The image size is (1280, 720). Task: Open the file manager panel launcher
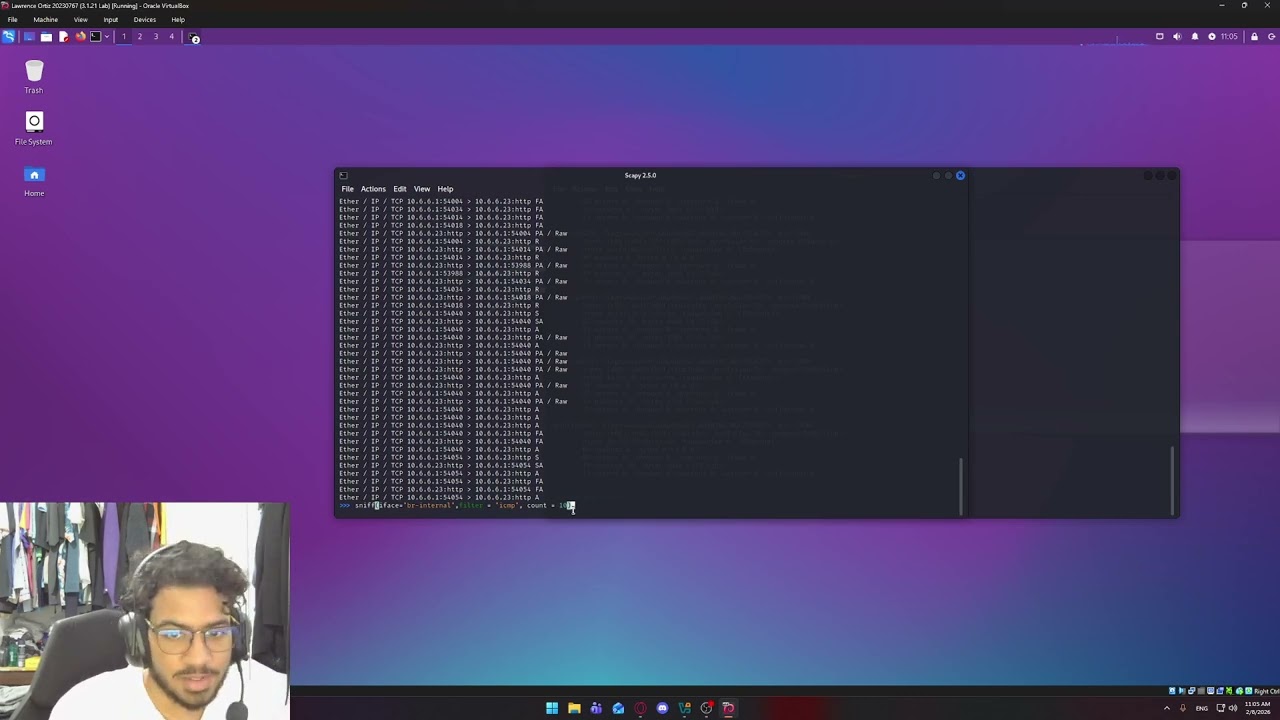46,37
